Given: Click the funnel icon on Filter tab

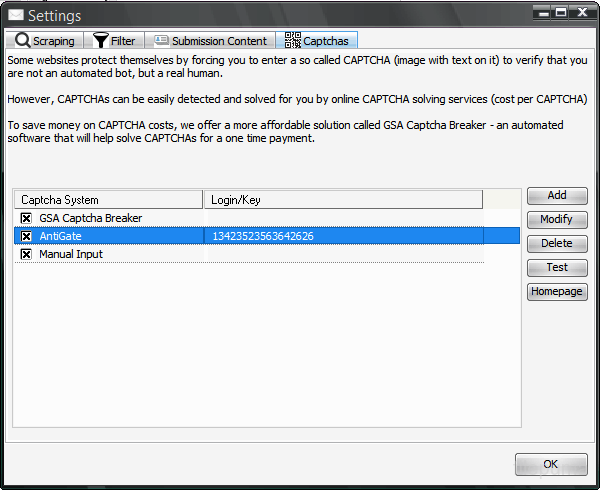Looking at the screenshot, I should [x=101, y=41].
